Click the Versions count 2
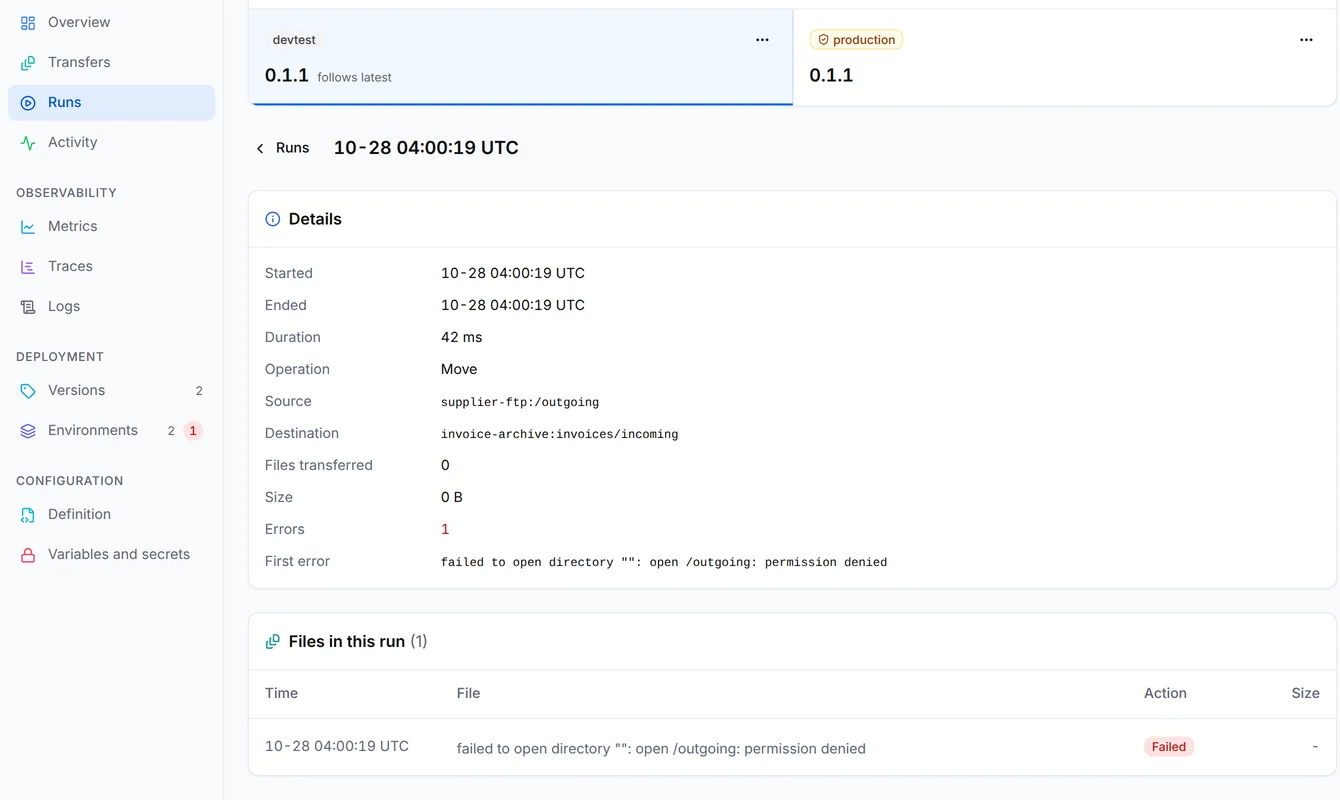The image size is (1340, 800). [x=199, y=391]
